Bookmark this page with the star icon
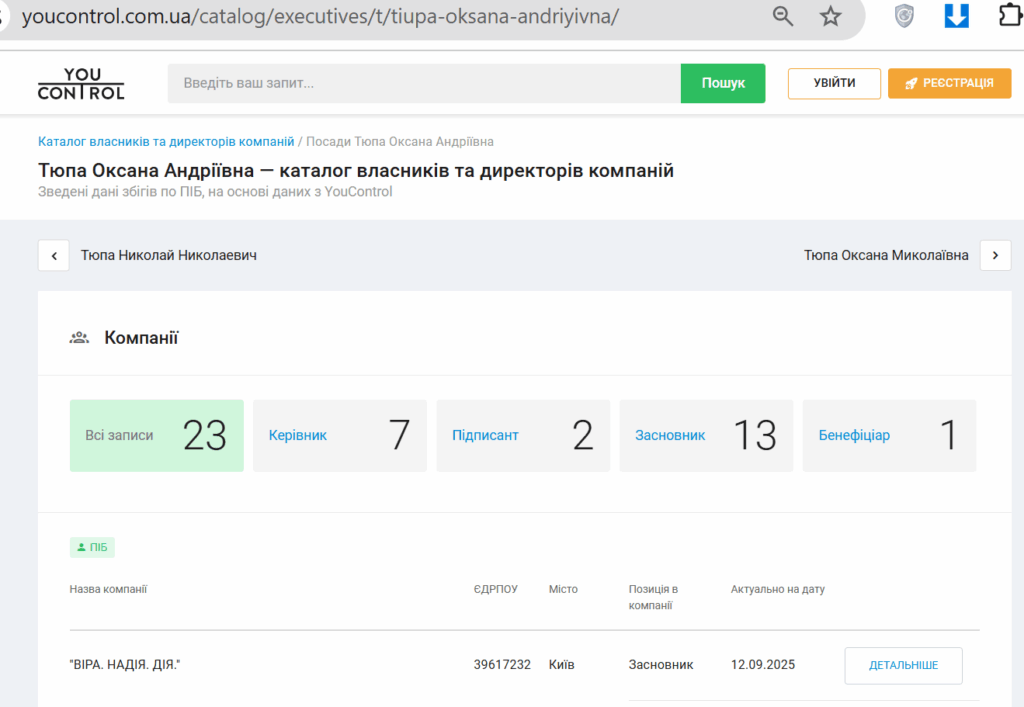This screenshot has width=1024, height=707. click(x=830, y=16)
